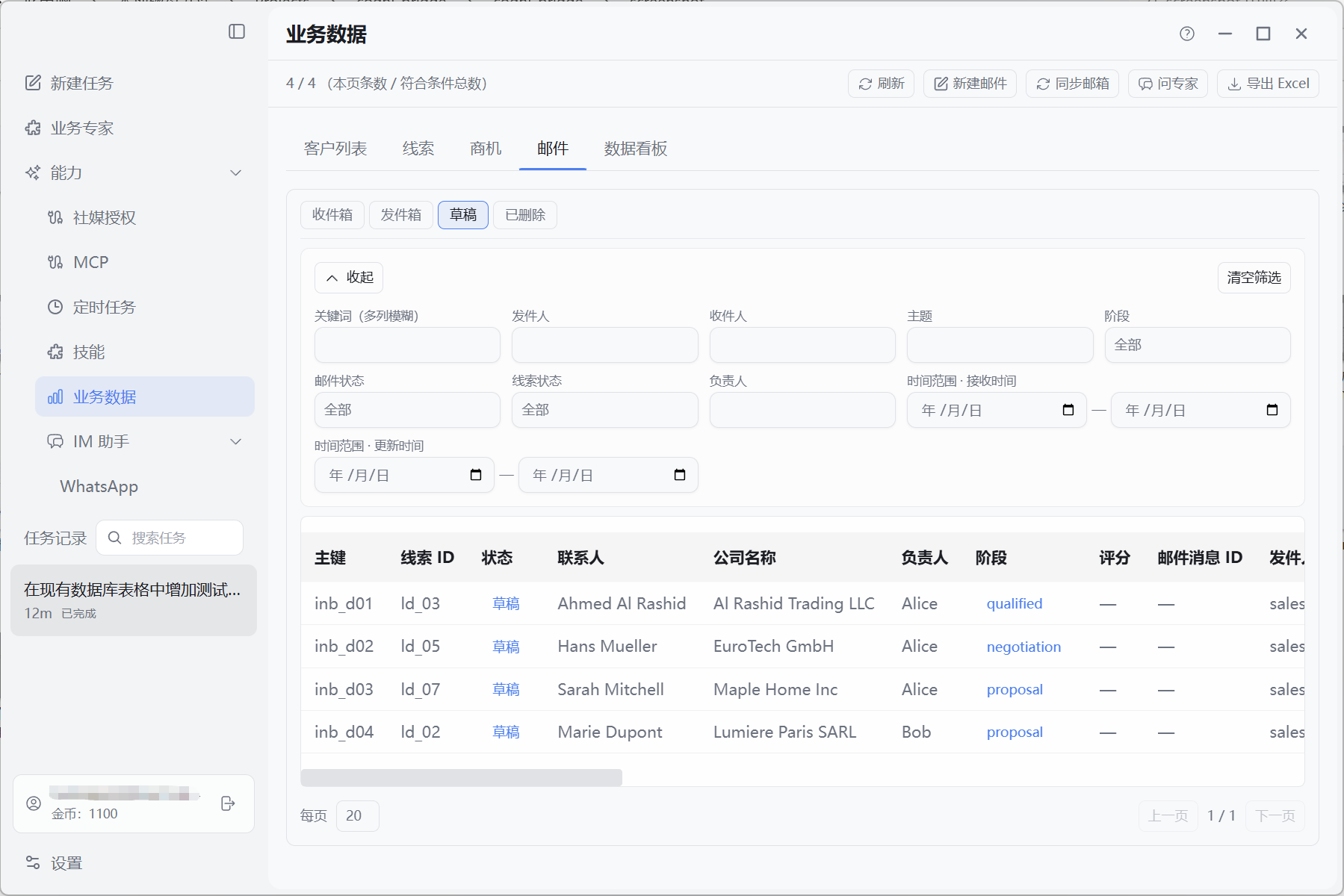Select the inb_d04 primary key cell
Image resolution: width=1344 pixels, height=896 pixels.
click(x=344, y=732)
